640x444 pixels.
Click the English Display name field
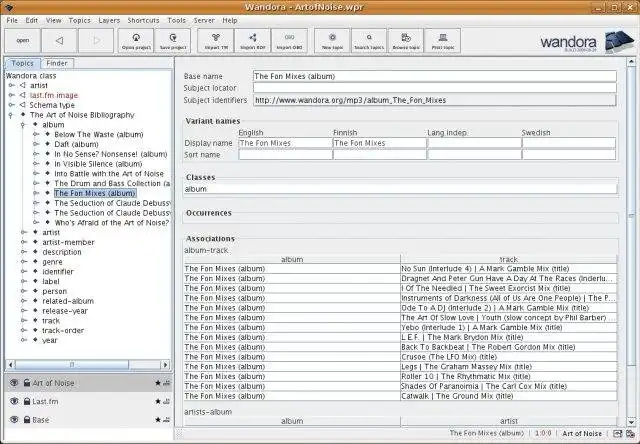point(285,143)
